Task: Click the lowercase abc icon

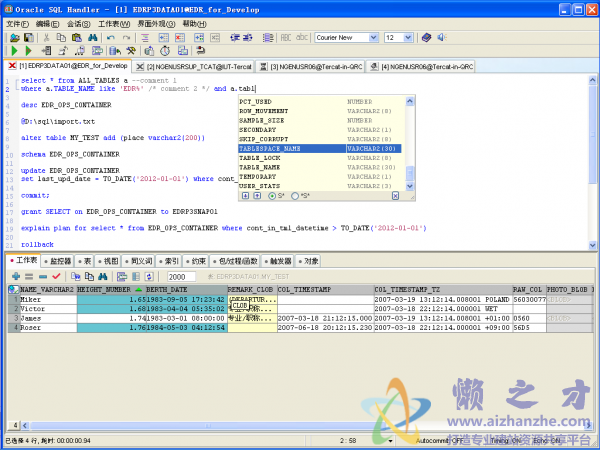Action: point(302,38)
